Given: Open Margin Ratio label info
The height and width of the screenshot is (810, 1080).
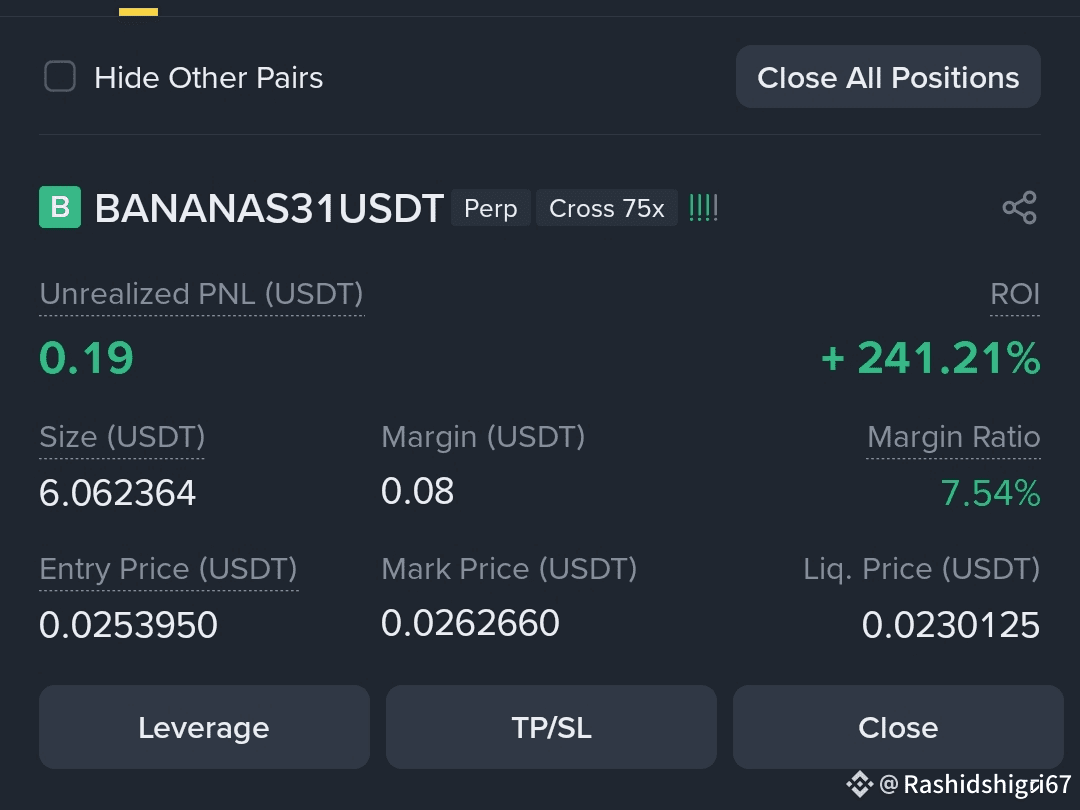Looking at the screenshot, I should (953, 437).
